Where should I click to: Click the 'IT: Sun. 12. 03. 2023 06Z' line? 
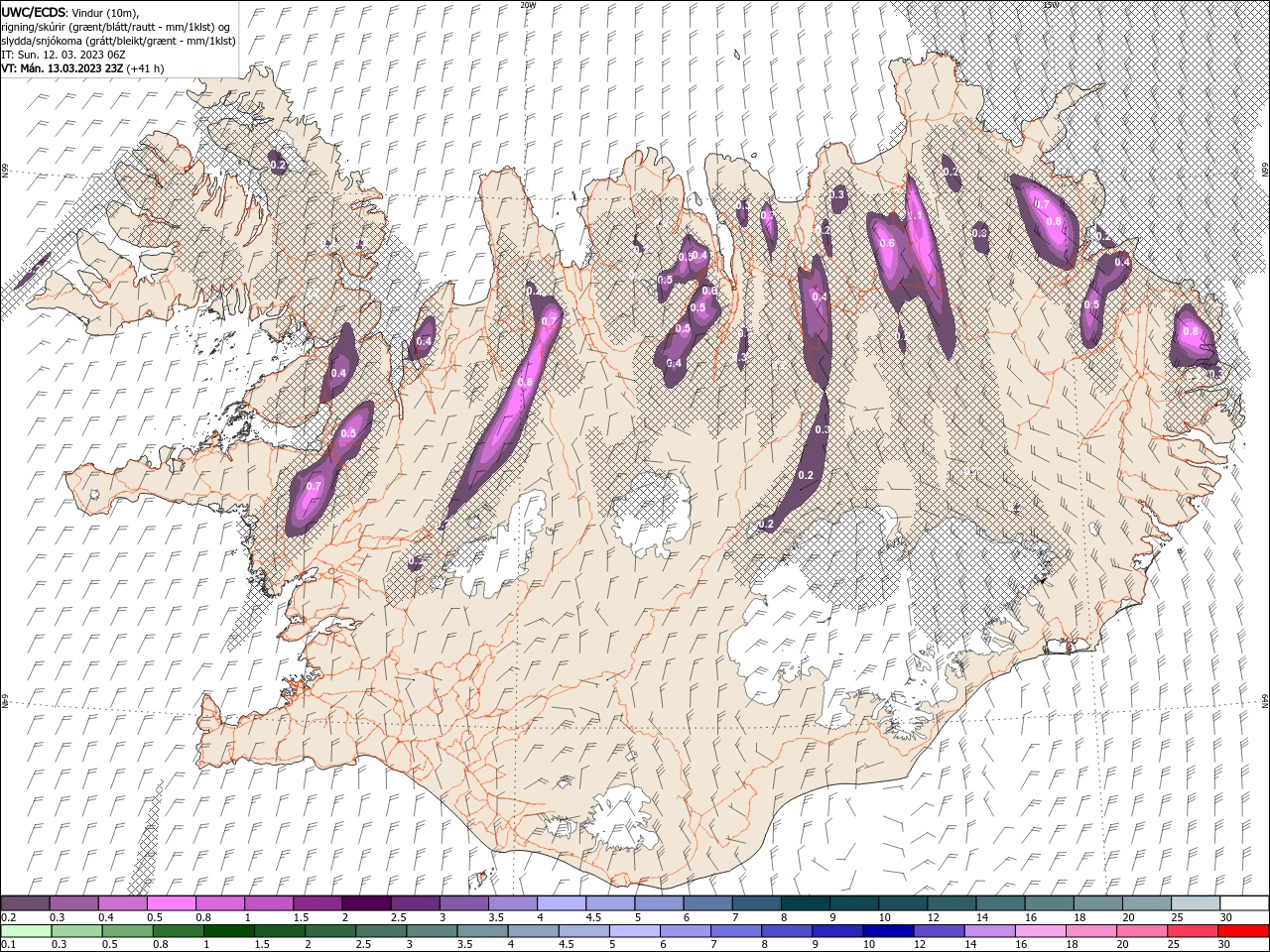pyautogui.click(x=63, y=55)
